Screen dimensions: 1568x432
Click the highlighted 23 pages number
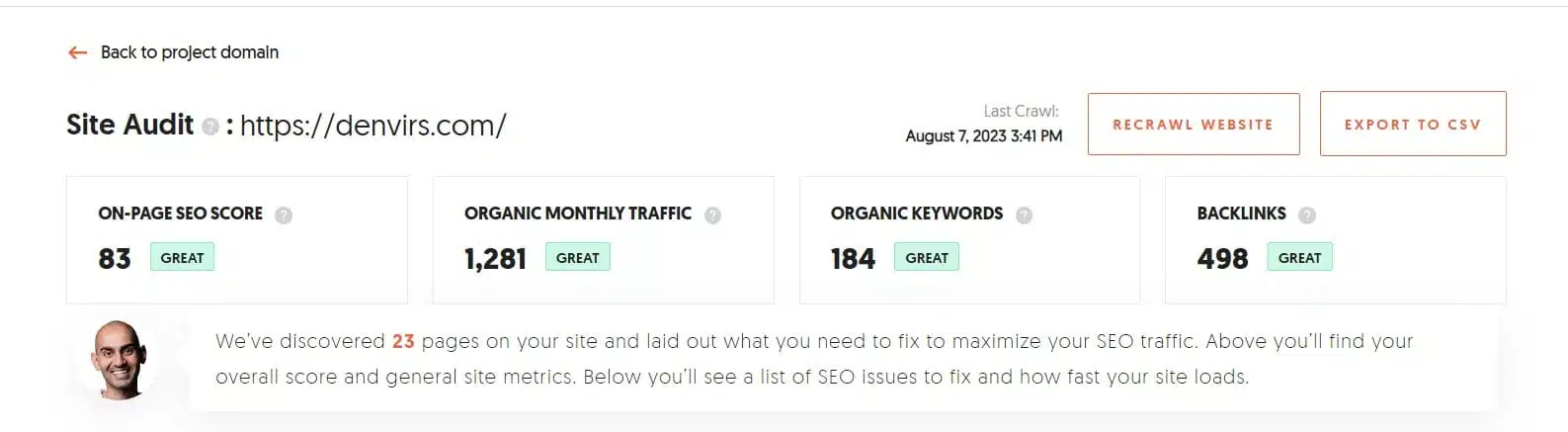(403, 341)
